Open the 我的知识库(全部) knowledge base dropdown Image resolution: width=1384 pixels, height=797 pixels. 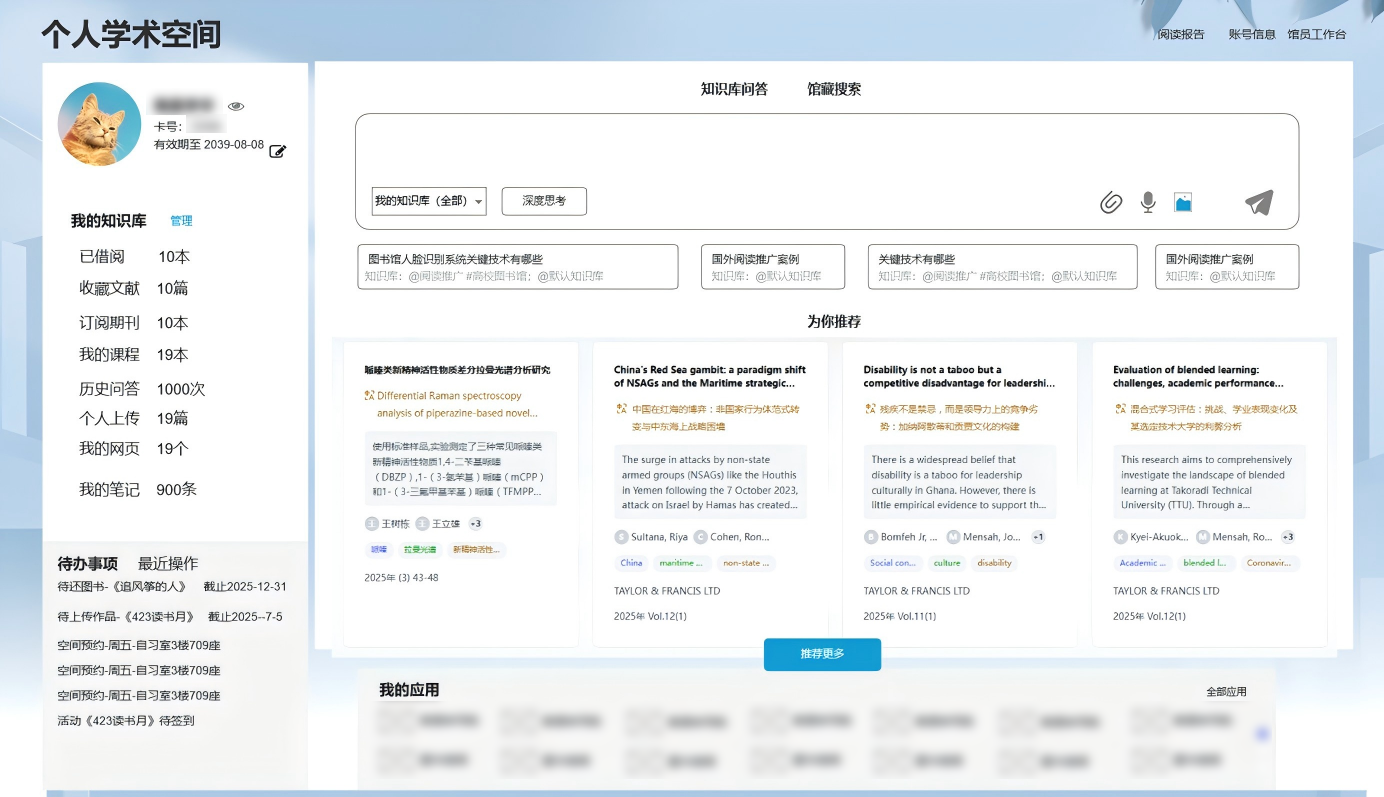click(x=429, y=201)
